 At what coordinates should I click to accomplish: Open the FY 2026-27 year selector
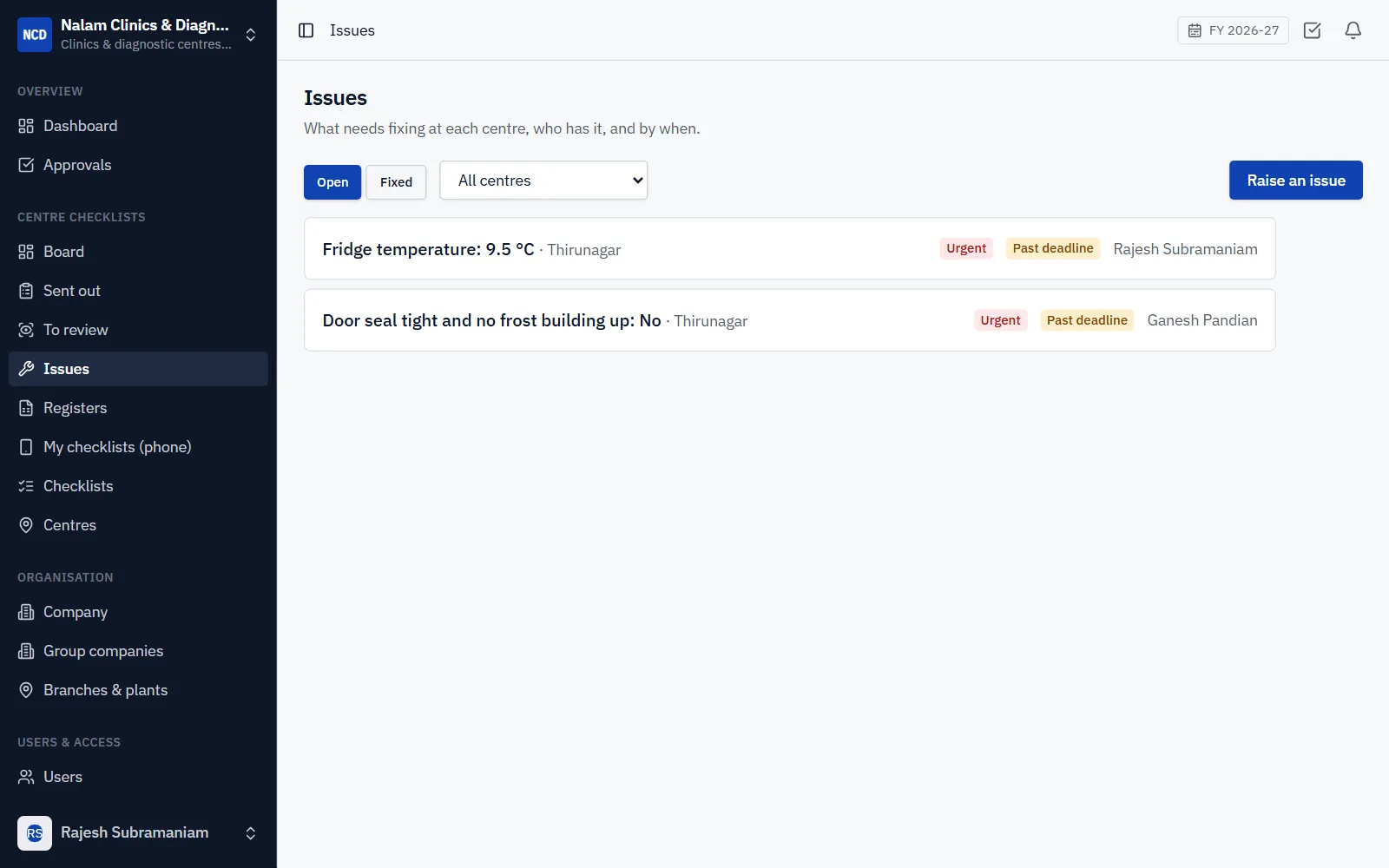point(1233,30)
